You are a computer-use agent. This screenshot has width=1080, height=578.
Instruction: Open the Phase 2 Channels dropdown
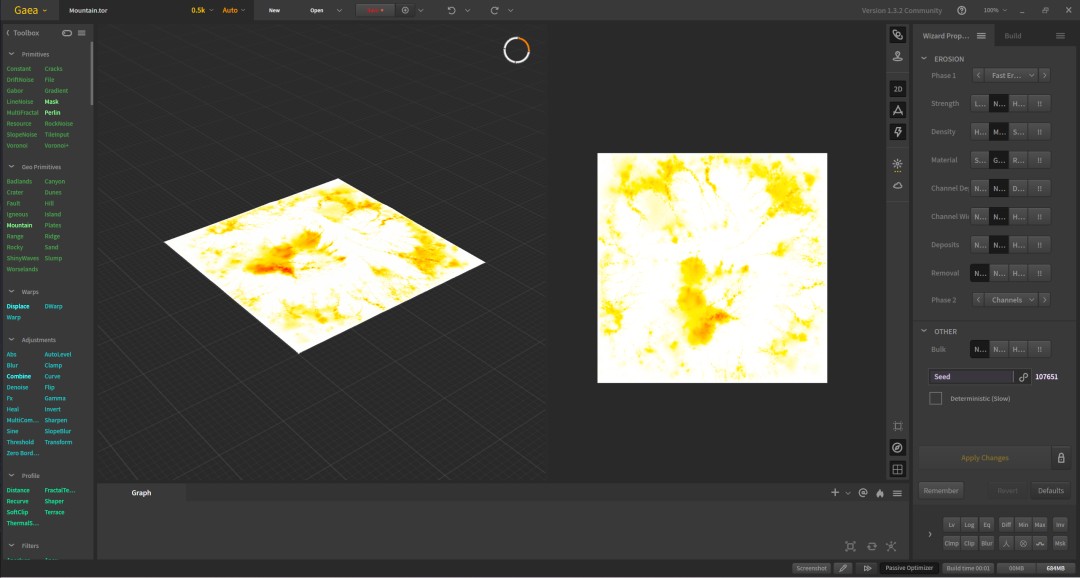(x=1012, y=300)
